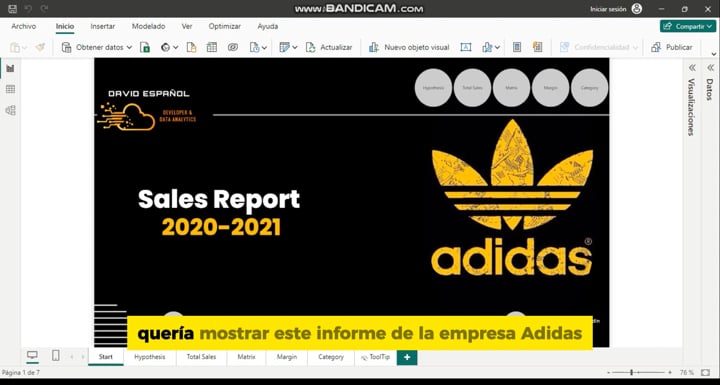The width and height of the screenshot is (720, 385).
Task: Open the Ayuda ribbon tab
Action: click(268, 27)
